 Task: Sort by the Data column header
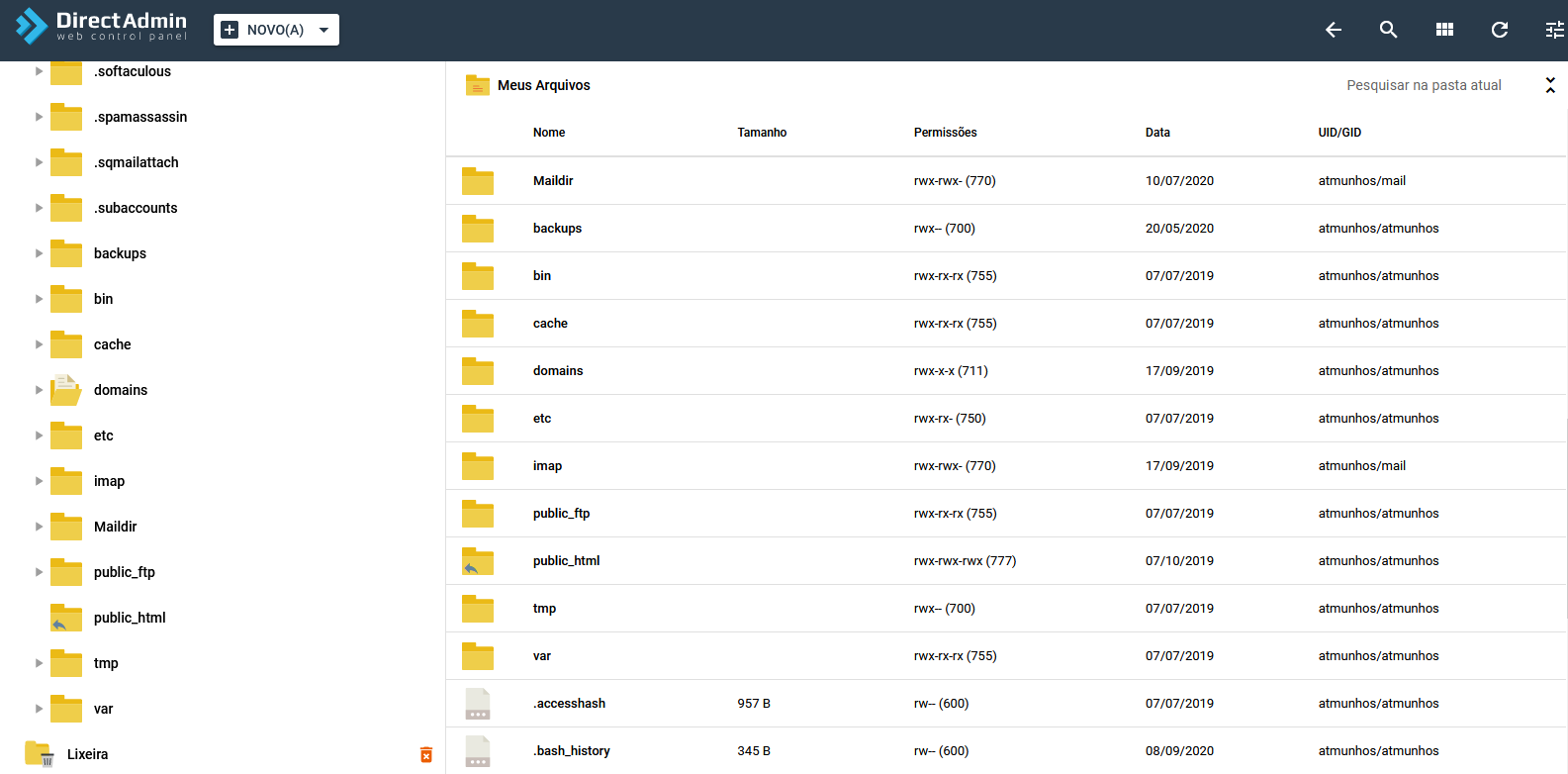[1157, 133]
